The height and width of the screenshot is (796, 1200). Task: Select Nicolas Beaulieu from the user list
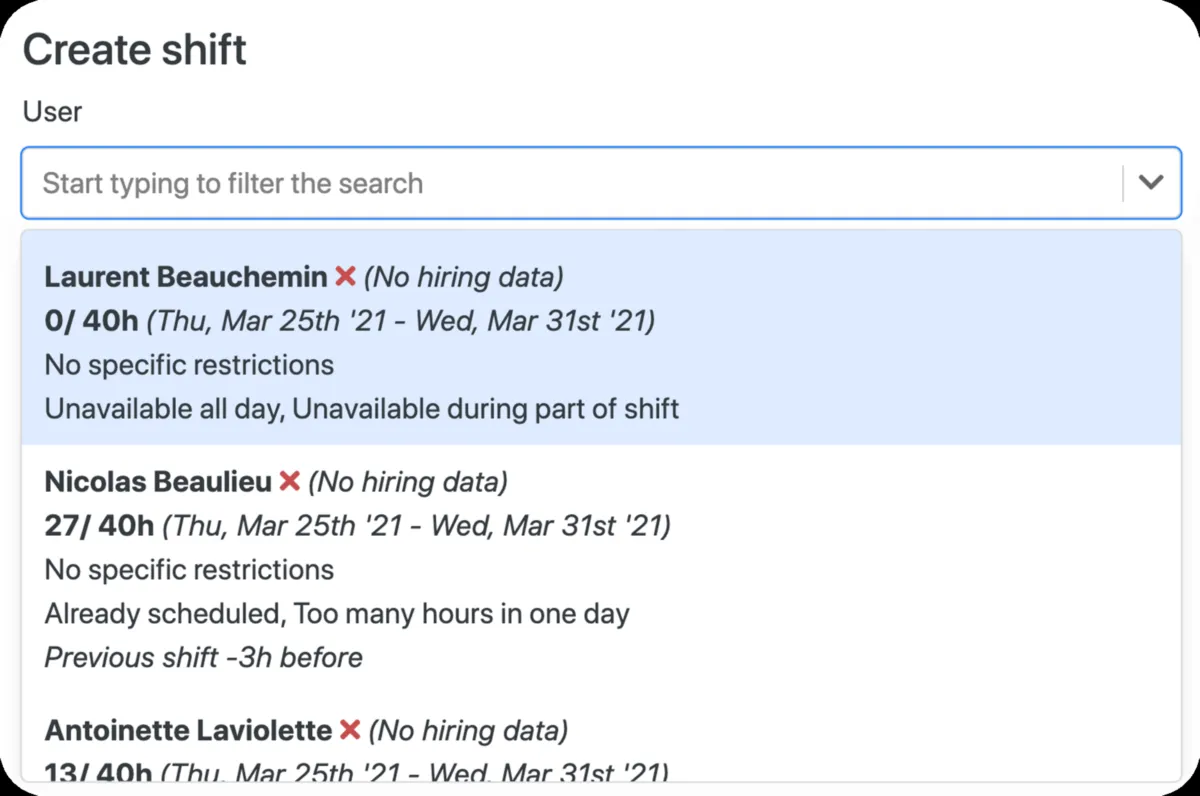(158, 482)
